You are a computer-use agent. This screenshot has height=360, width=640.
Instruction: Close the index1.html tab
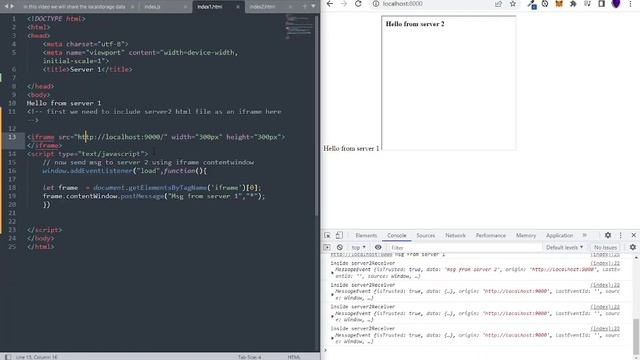coord(238,7)
